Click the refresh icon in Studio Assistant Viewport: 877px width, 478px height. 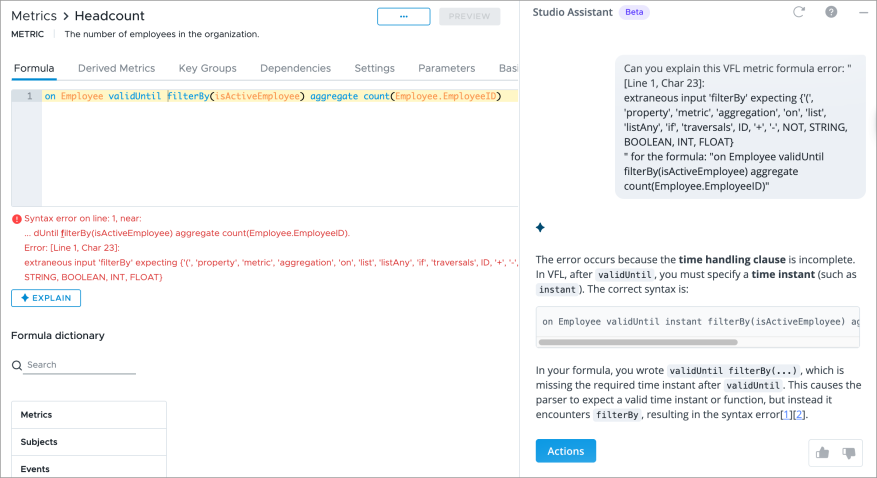coord(798,12)
